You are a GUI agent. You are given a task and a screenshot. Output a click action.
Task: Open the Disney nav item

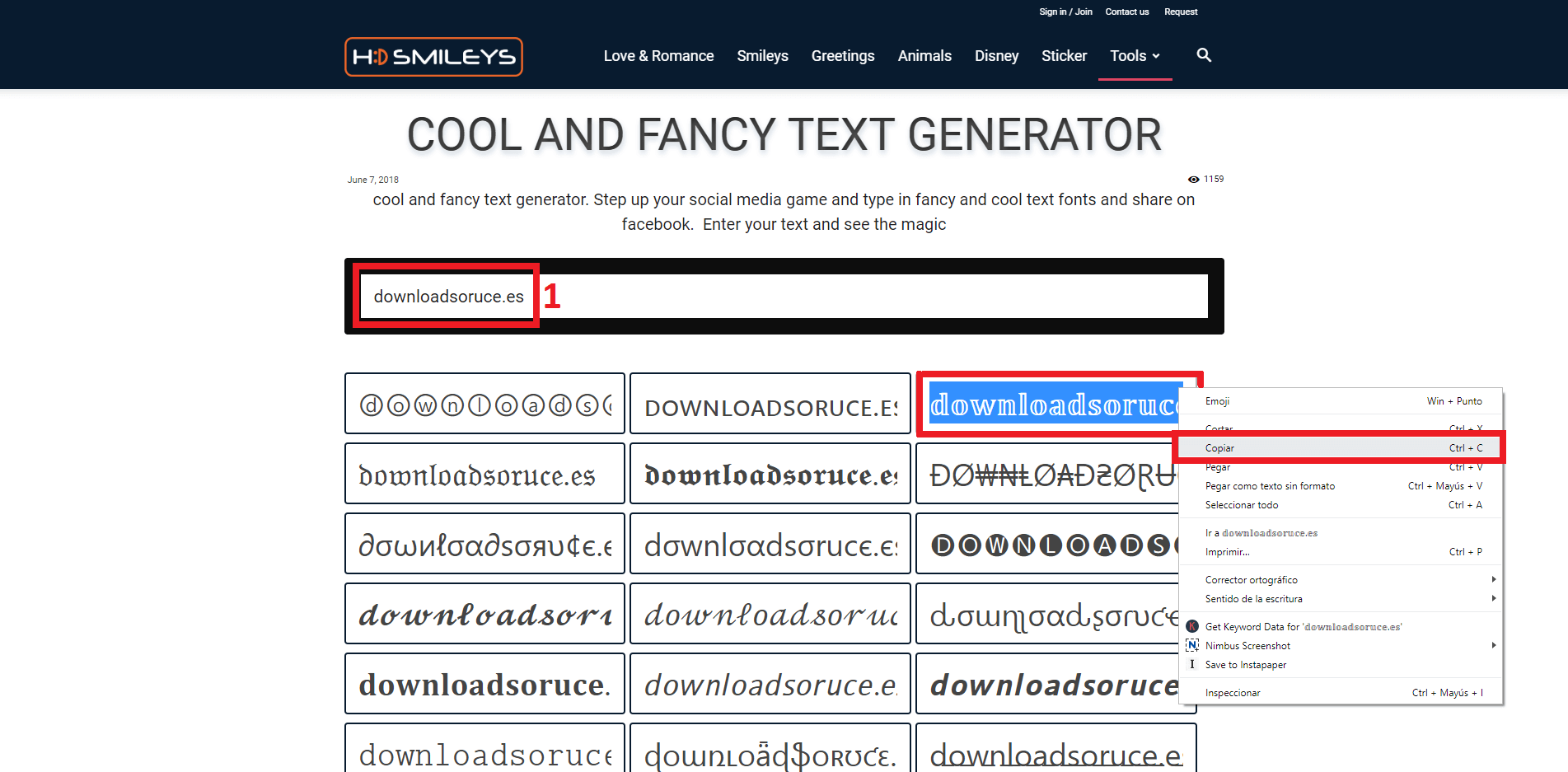(x=996, y=56)
